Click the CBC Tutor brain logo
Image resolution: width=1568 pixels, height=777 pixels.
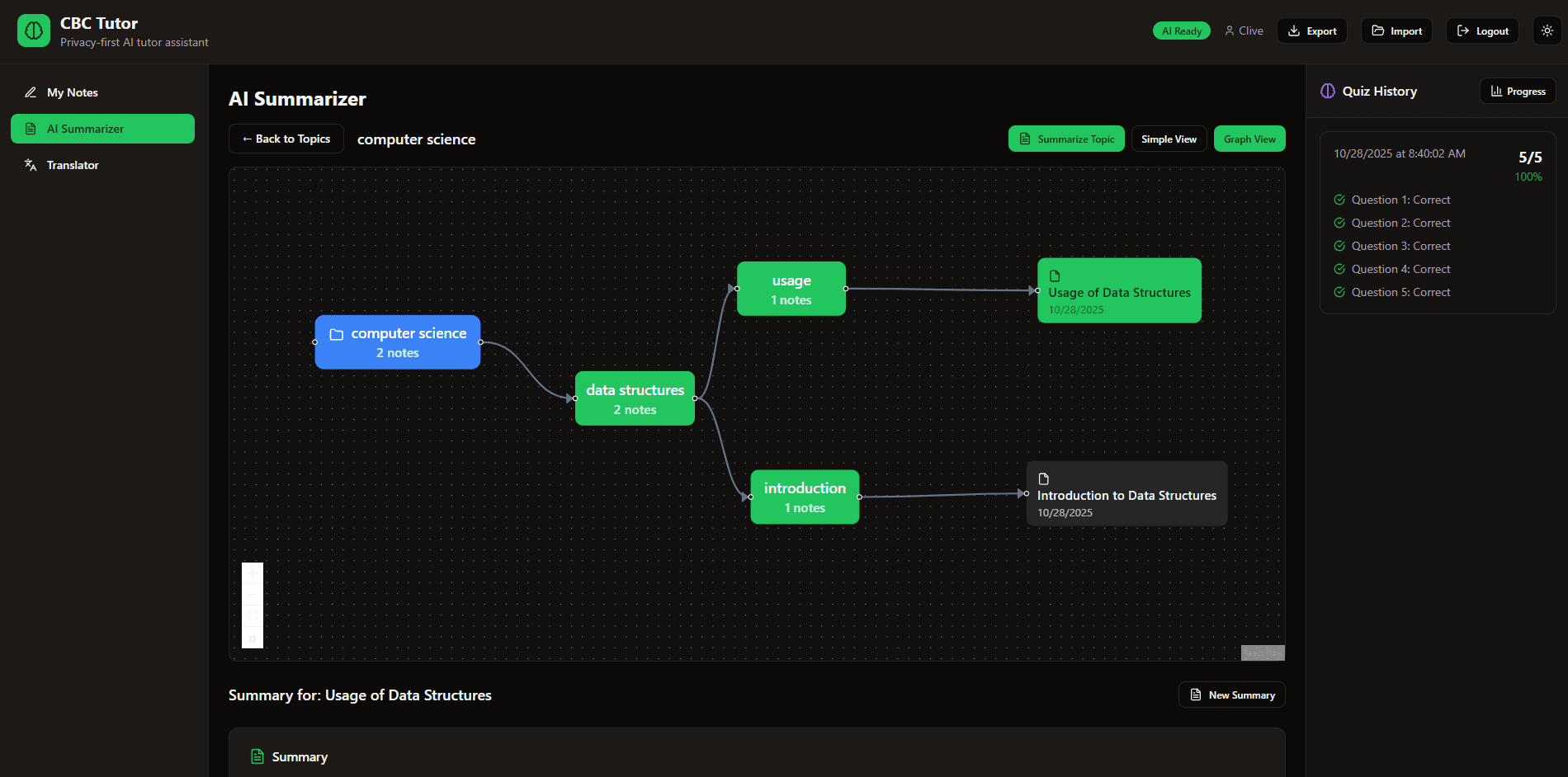(34, 31)
